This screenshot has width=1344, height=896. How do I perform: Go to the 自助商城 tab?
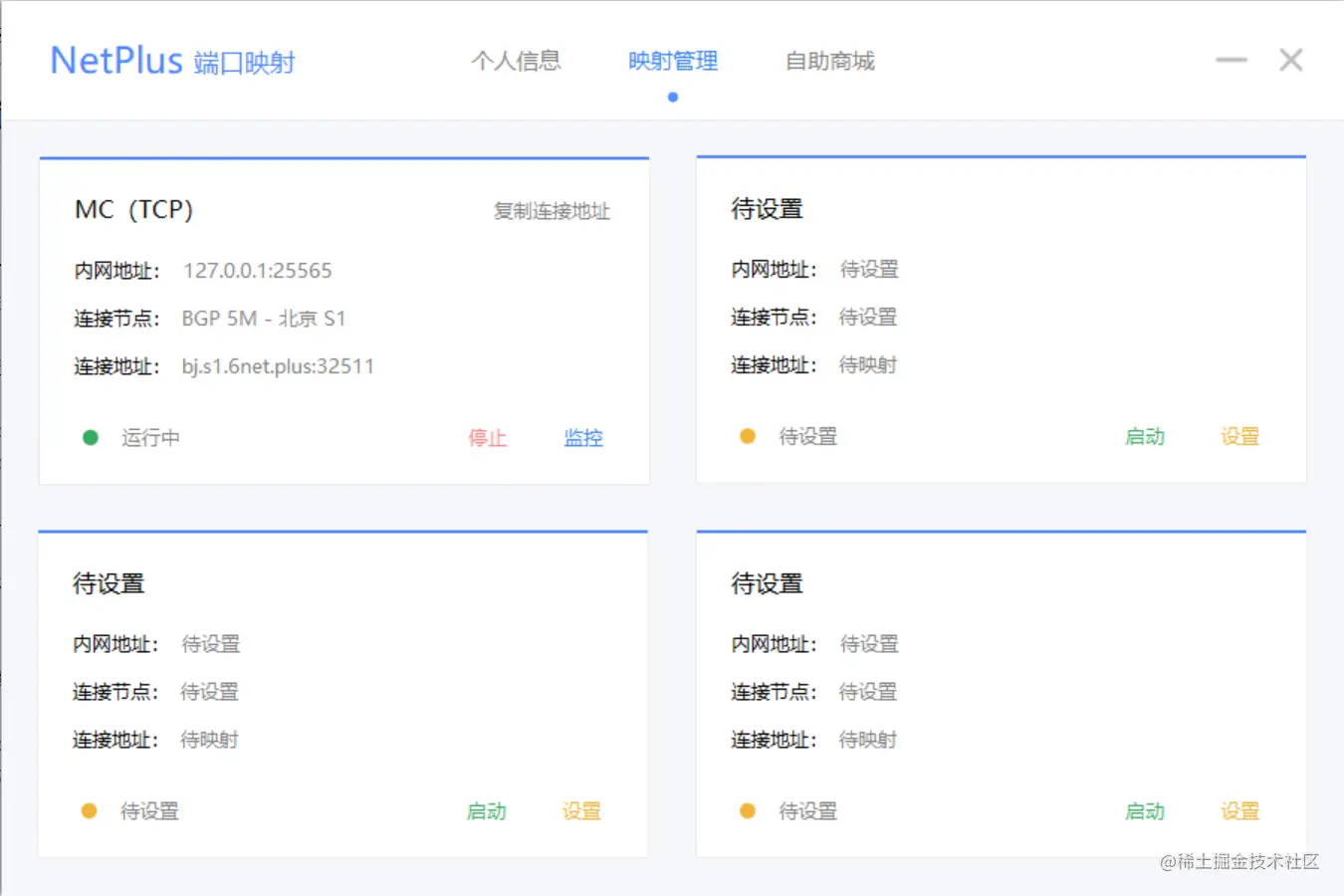(x=830, y=62)
